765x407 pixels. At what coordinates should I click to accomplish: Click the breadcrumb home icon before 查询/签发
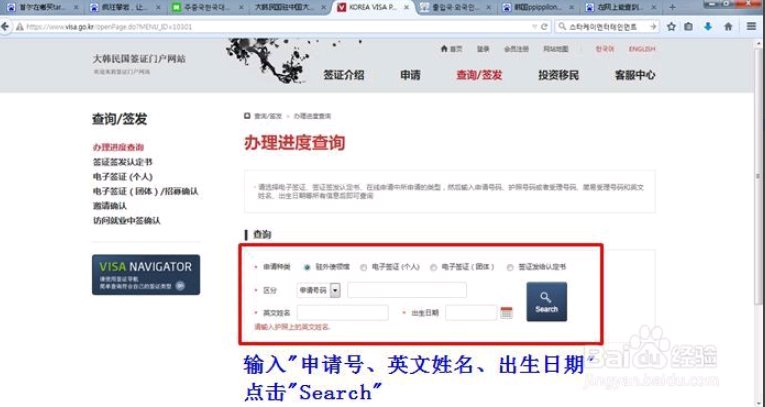(x=247, y=116)
